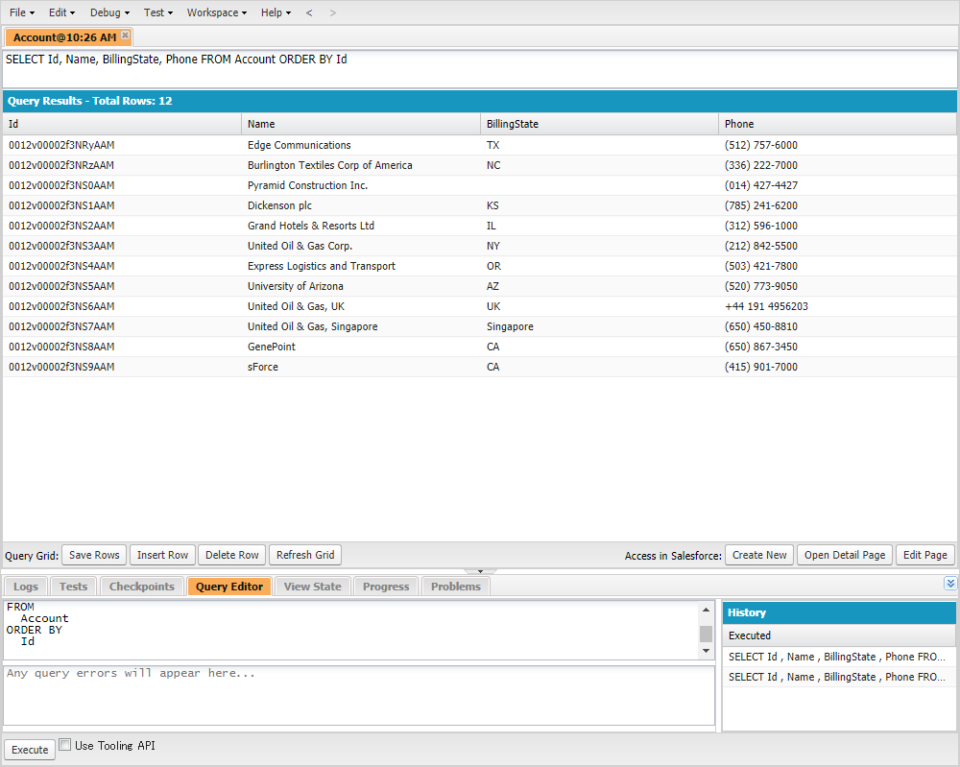
Task: Select the Burlington Textiles Corp of America cell
Action: pos(361,165)
